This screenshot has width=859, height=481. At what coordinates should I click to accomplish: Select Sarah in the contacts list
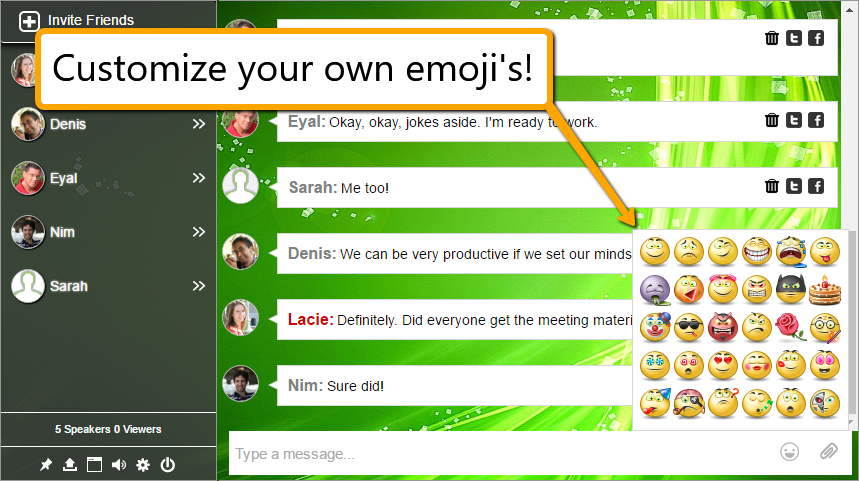108,286
